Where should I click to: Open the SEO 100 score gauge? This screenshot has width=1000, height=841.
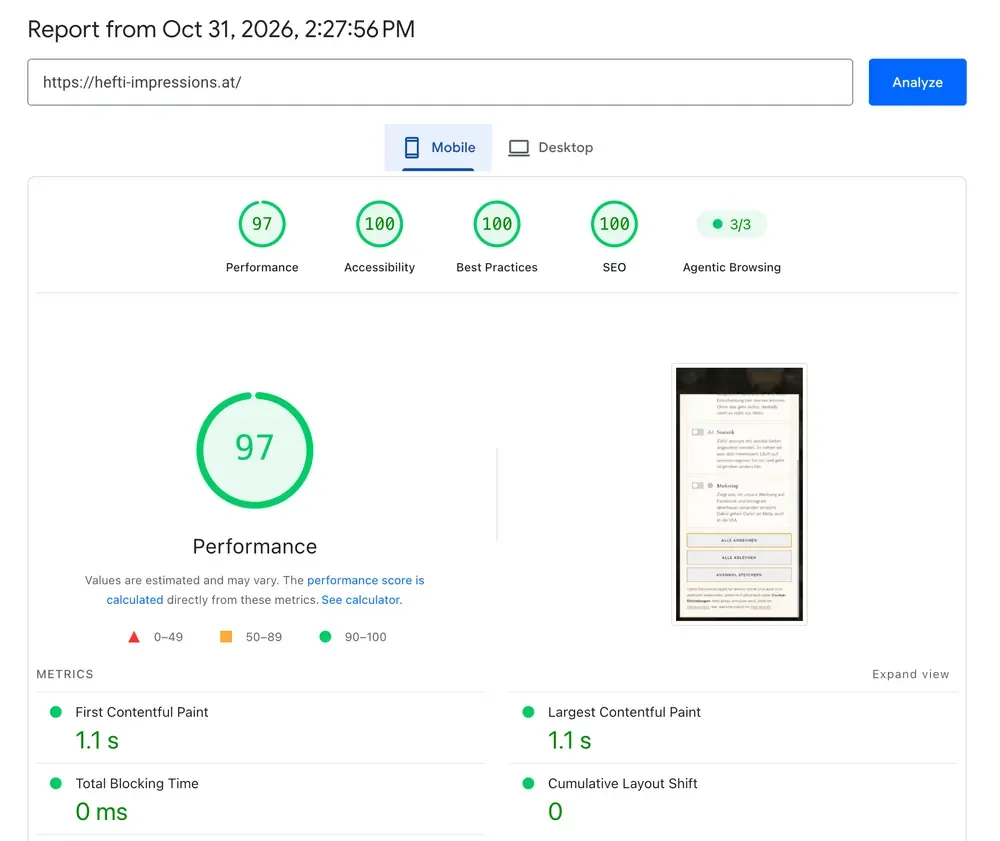click(x=614, y=224)
